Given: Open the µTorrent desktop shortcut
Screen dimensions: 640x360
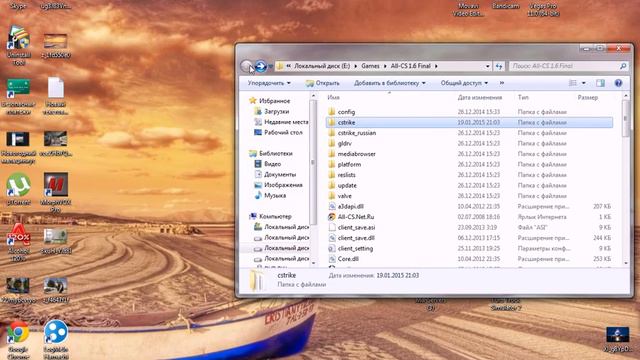Looking at the screenshot, I should pyautogui.click(x=18, y=188).
